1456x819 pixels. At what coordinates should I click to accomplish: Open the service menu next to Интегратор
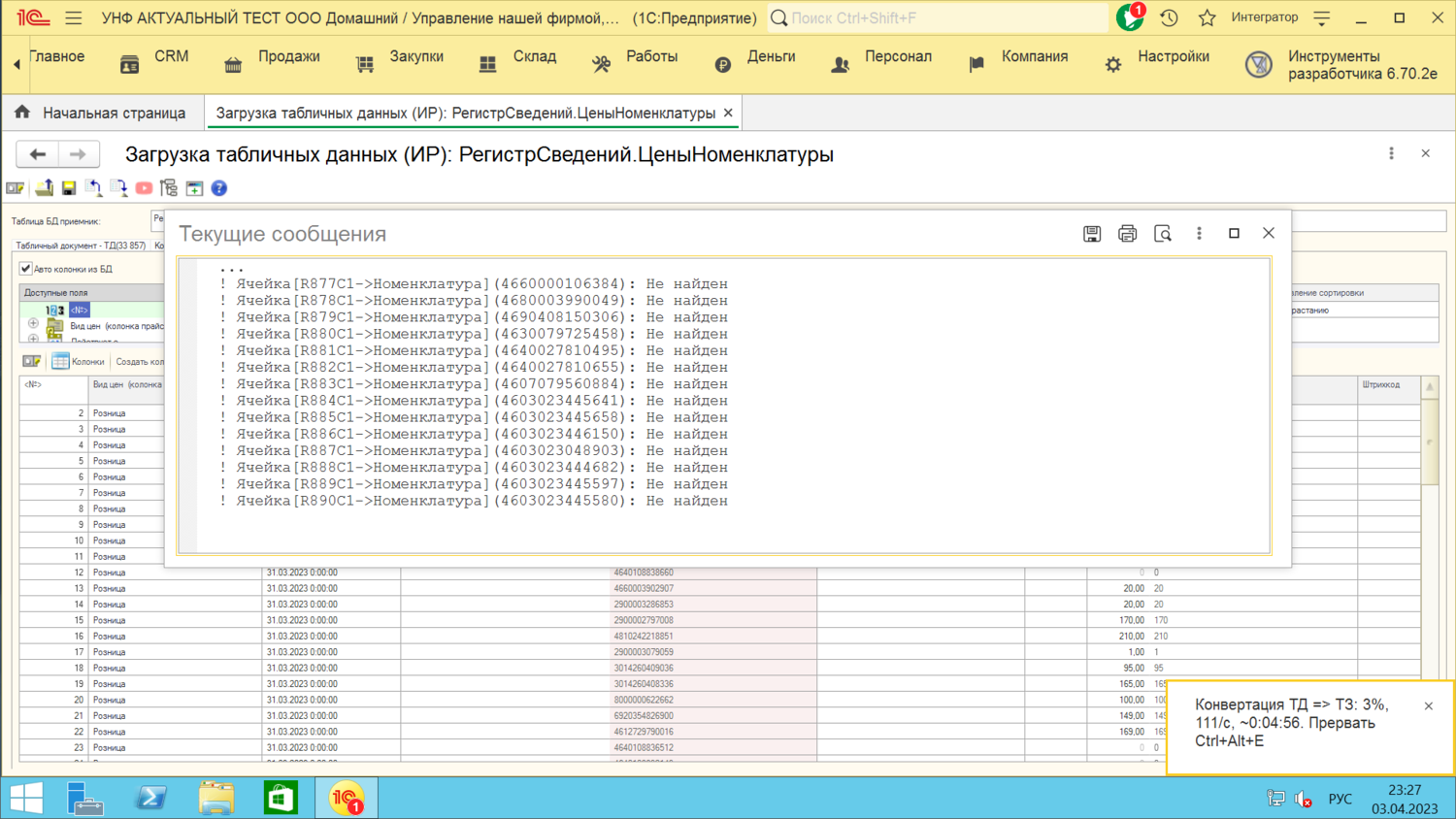coord(1322,17)
